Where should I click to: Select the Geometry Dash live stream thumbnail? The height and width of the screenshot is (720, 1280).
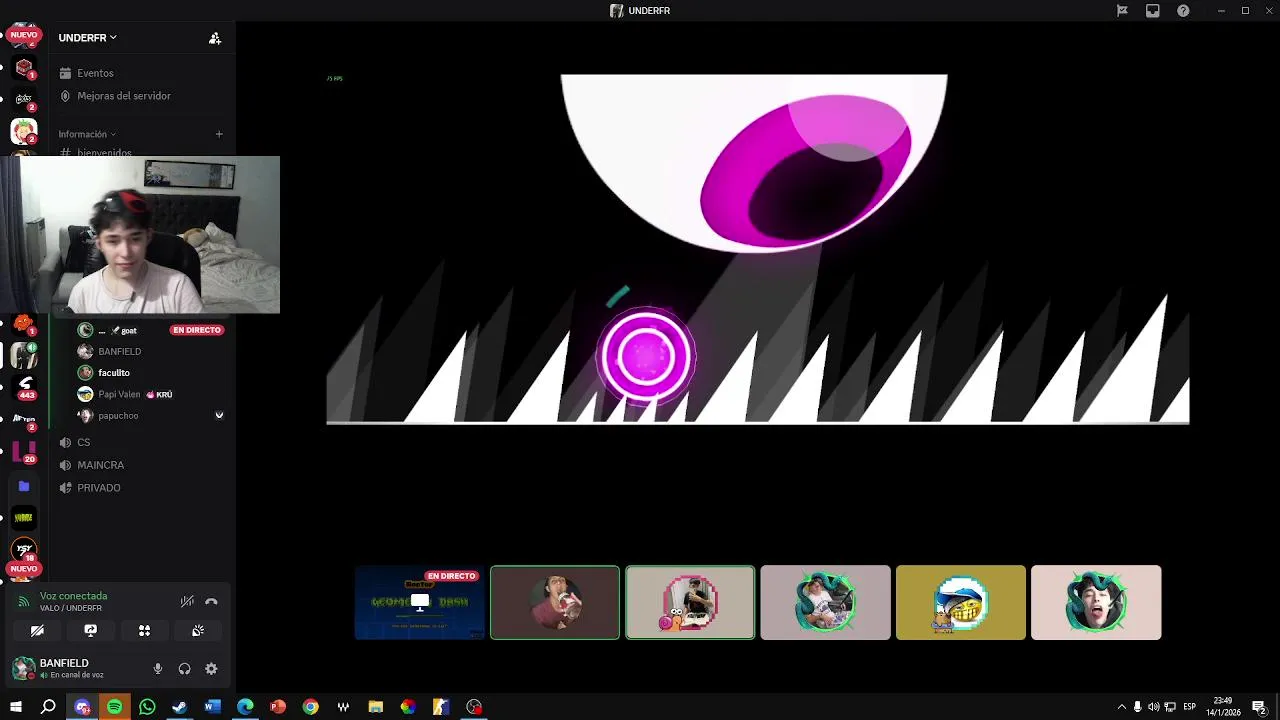[420, 602]
